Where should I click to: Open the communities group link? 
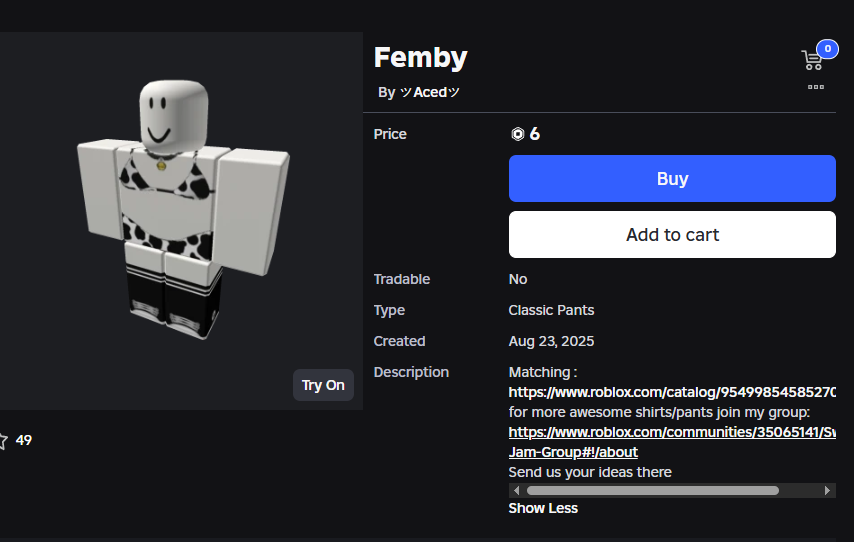tap(672, 432)
